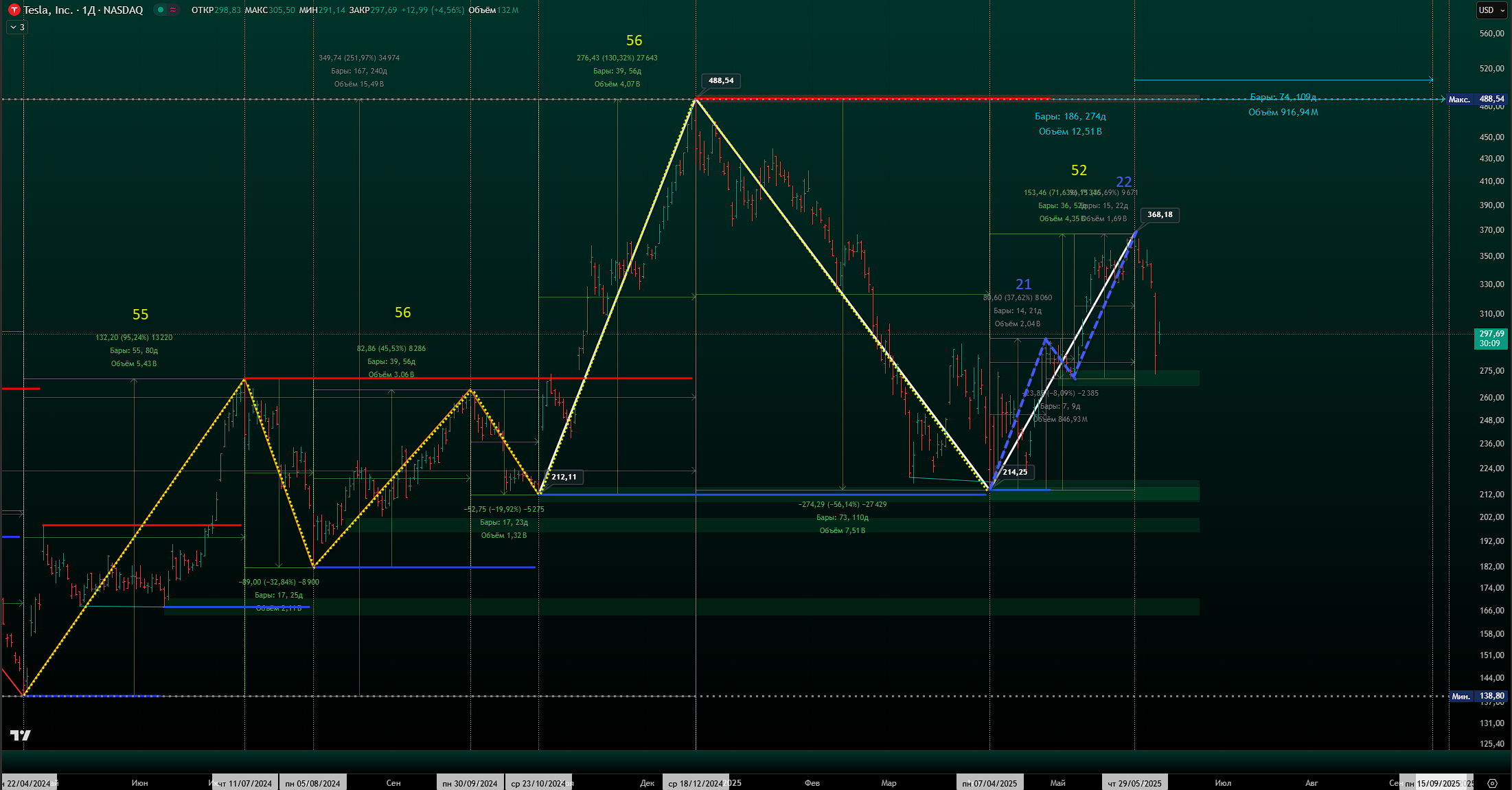Open chart settings hexagon icon

point(1492,783)
